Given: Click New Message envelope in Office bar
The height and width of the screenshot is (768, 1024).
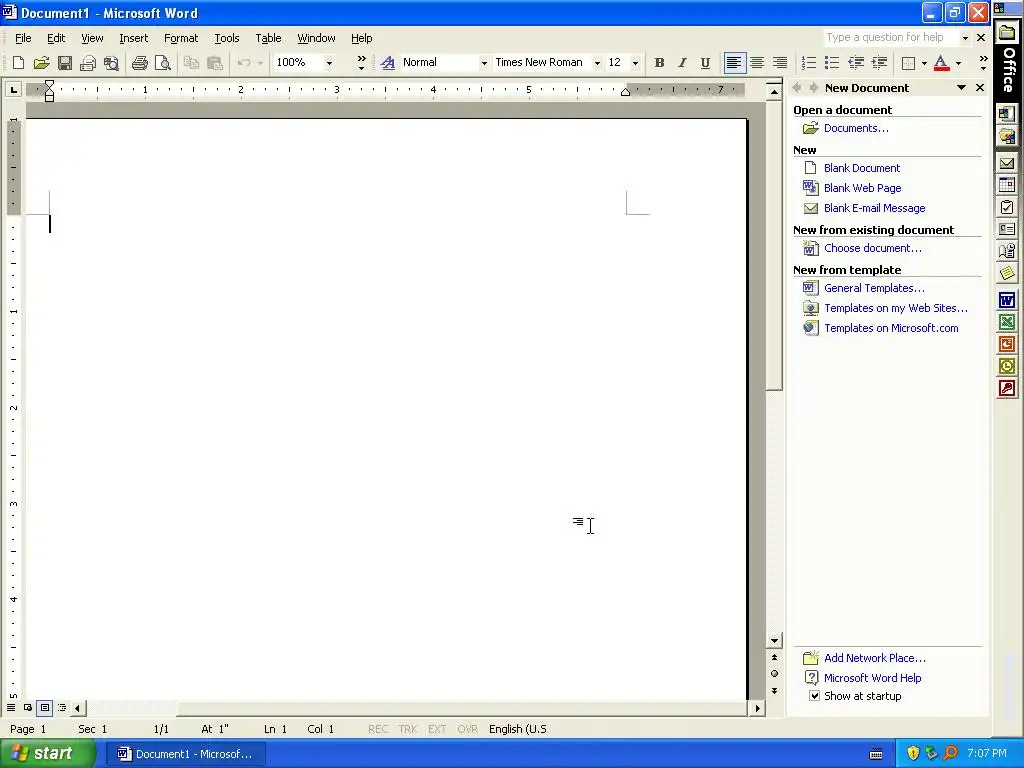Looking at the screenshot, I should click(x=1006, y=163).
